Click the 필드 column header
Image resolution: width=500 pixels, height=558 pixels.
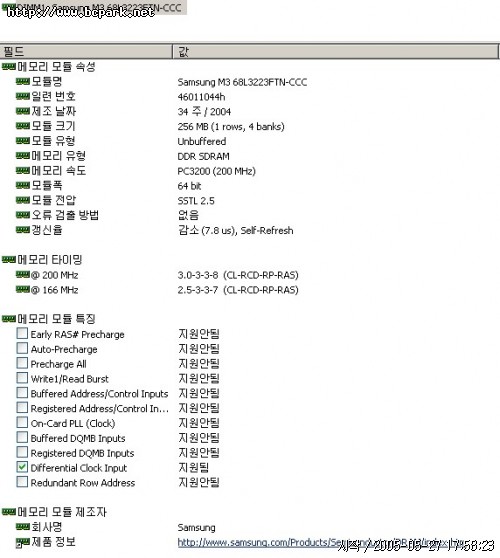coord(86,52)
